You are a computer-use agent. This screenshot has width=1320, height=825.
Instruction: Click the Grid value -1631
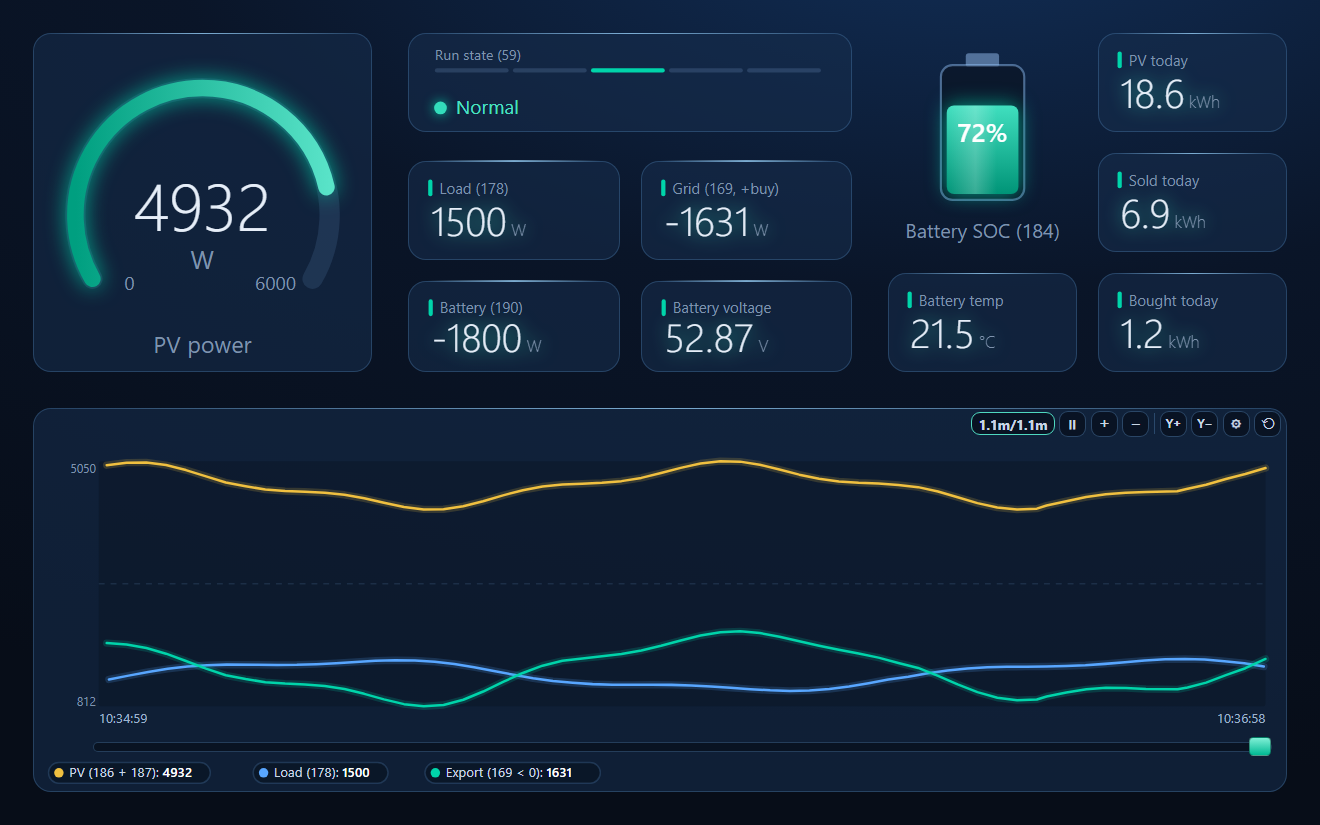point(706,221)
